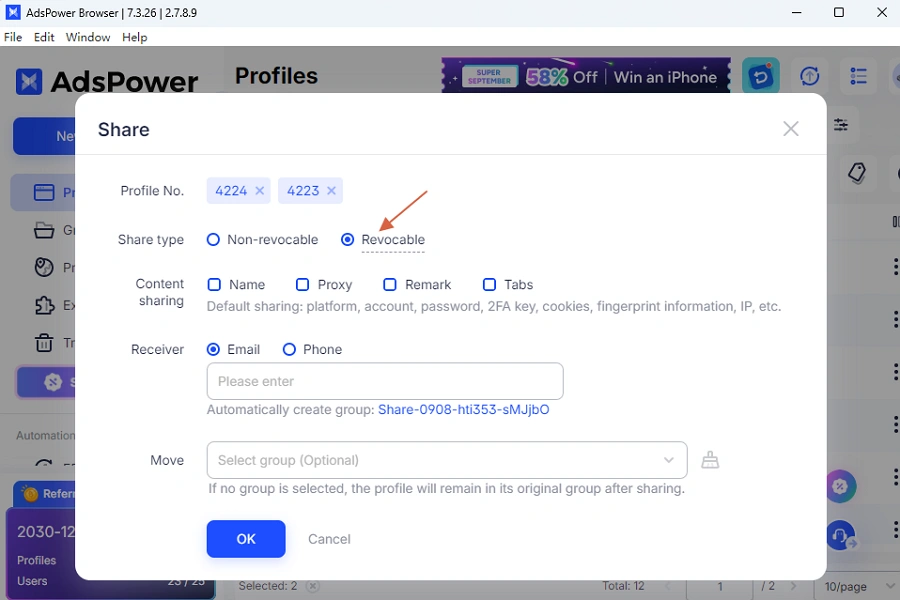Open the filter sliders icon

tap(841, 125)
